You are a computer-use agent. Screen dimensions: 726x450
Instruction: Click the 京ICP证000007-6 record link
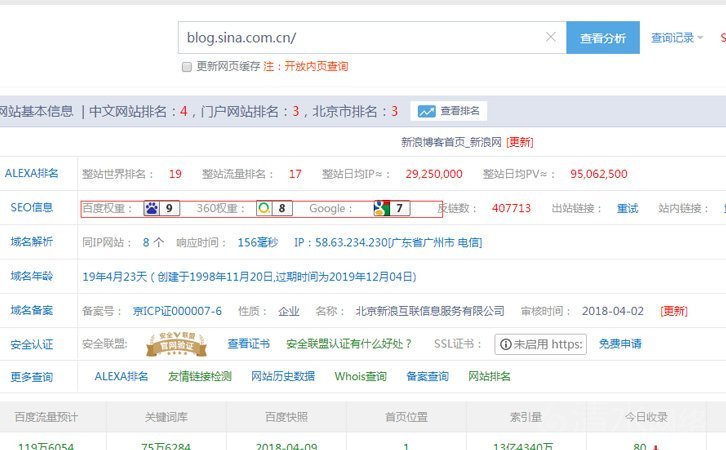[x=177, y=311]
